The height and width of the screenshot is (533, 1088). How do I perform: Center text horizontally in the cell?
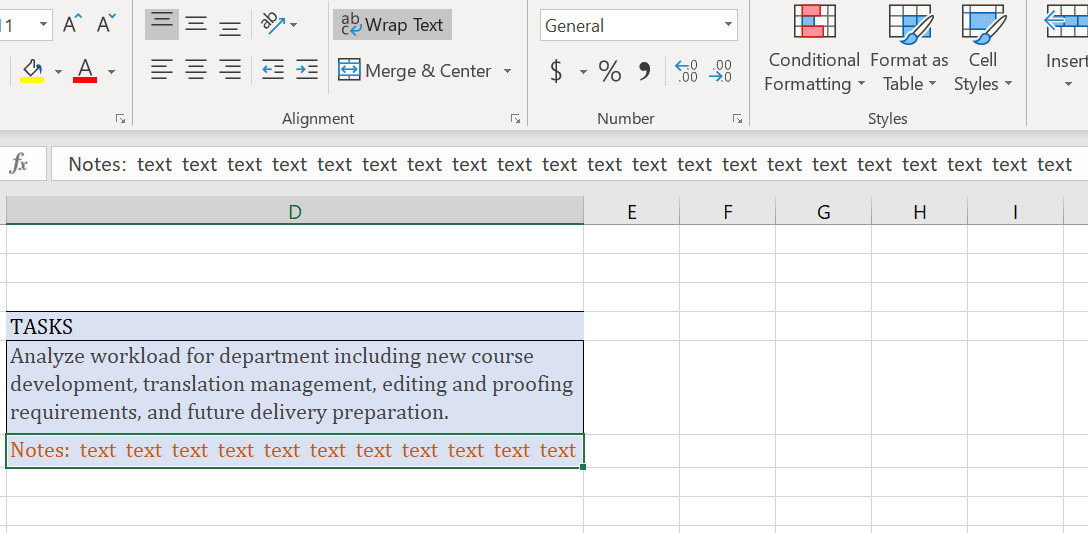[x=196, y=69]
